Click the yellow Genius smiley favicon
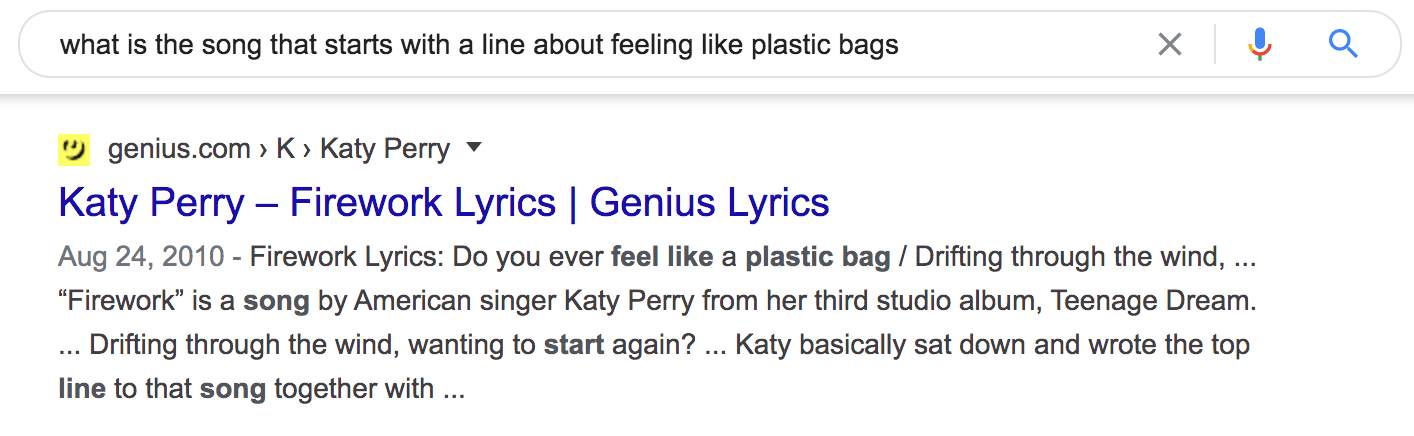This screenshot has width=1414, height=436. point(75,150)
